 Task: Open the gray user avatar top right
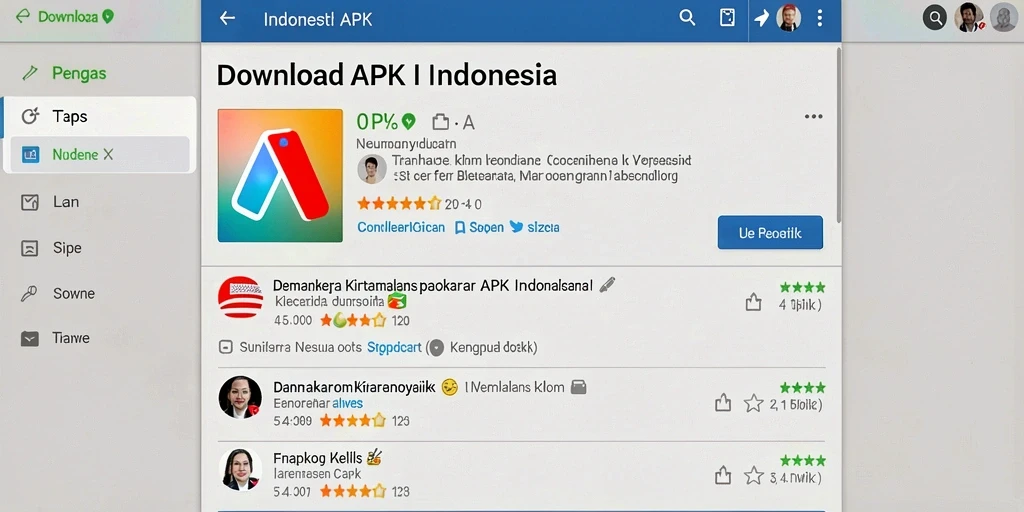click(1003, 18)
